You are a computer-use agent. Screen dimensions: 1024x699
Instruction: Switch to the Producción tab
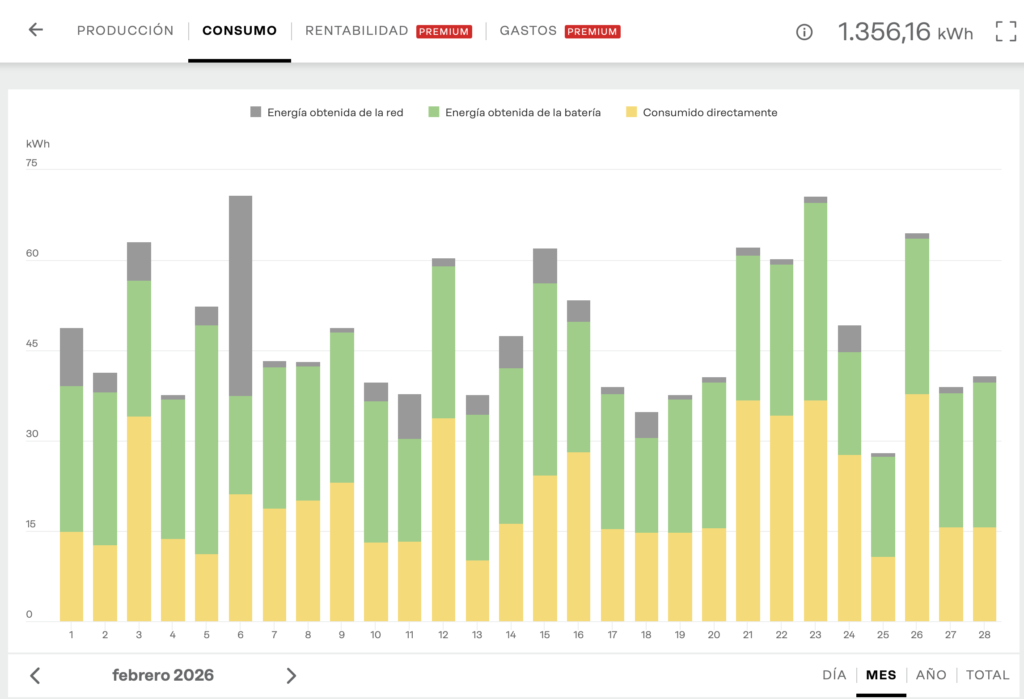125,31
